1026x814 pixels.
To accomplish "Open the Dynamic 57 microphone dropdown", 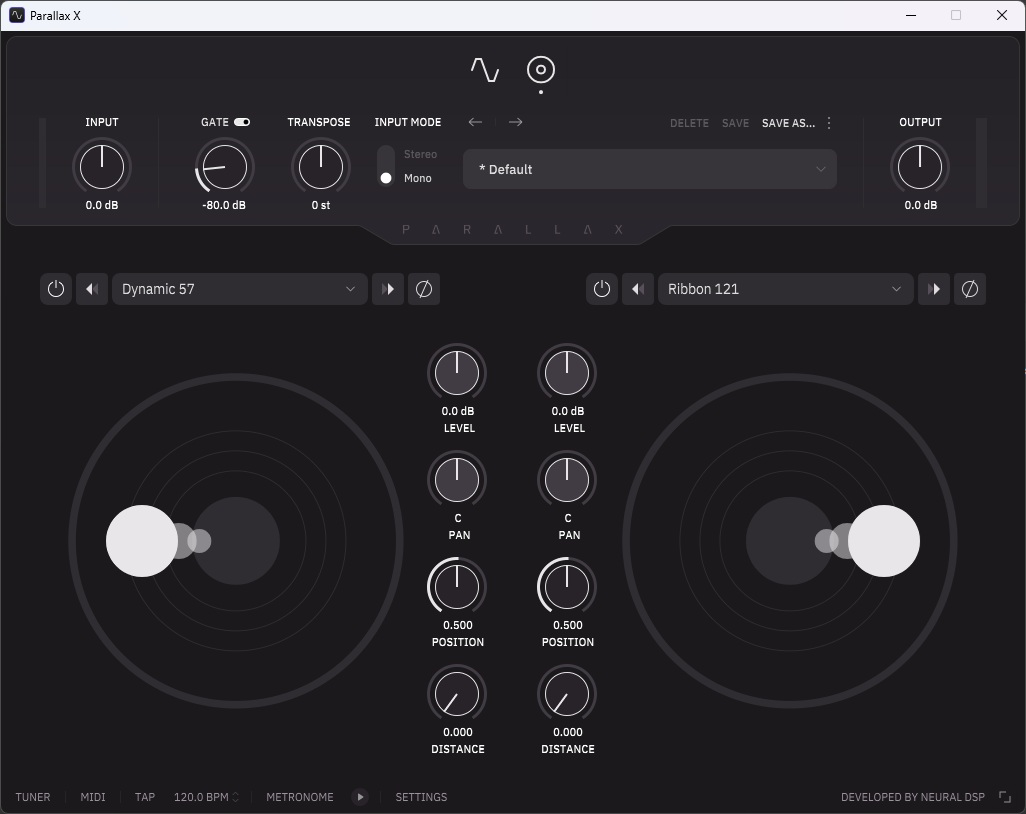I will click(x=239, y=289).
